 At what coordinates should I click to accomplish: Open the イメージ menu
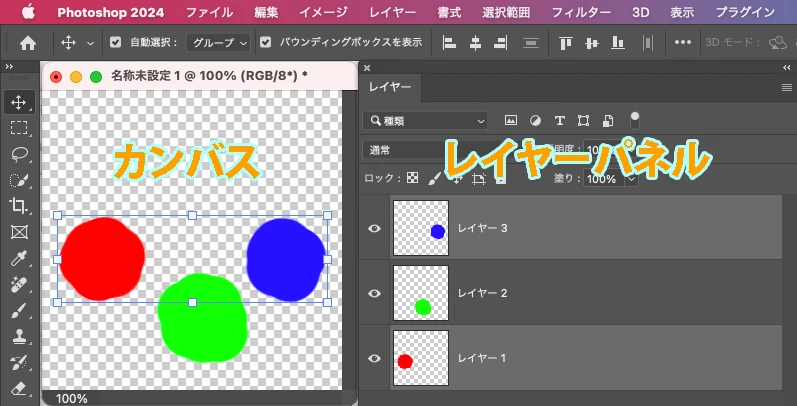[x=323, y=12]
